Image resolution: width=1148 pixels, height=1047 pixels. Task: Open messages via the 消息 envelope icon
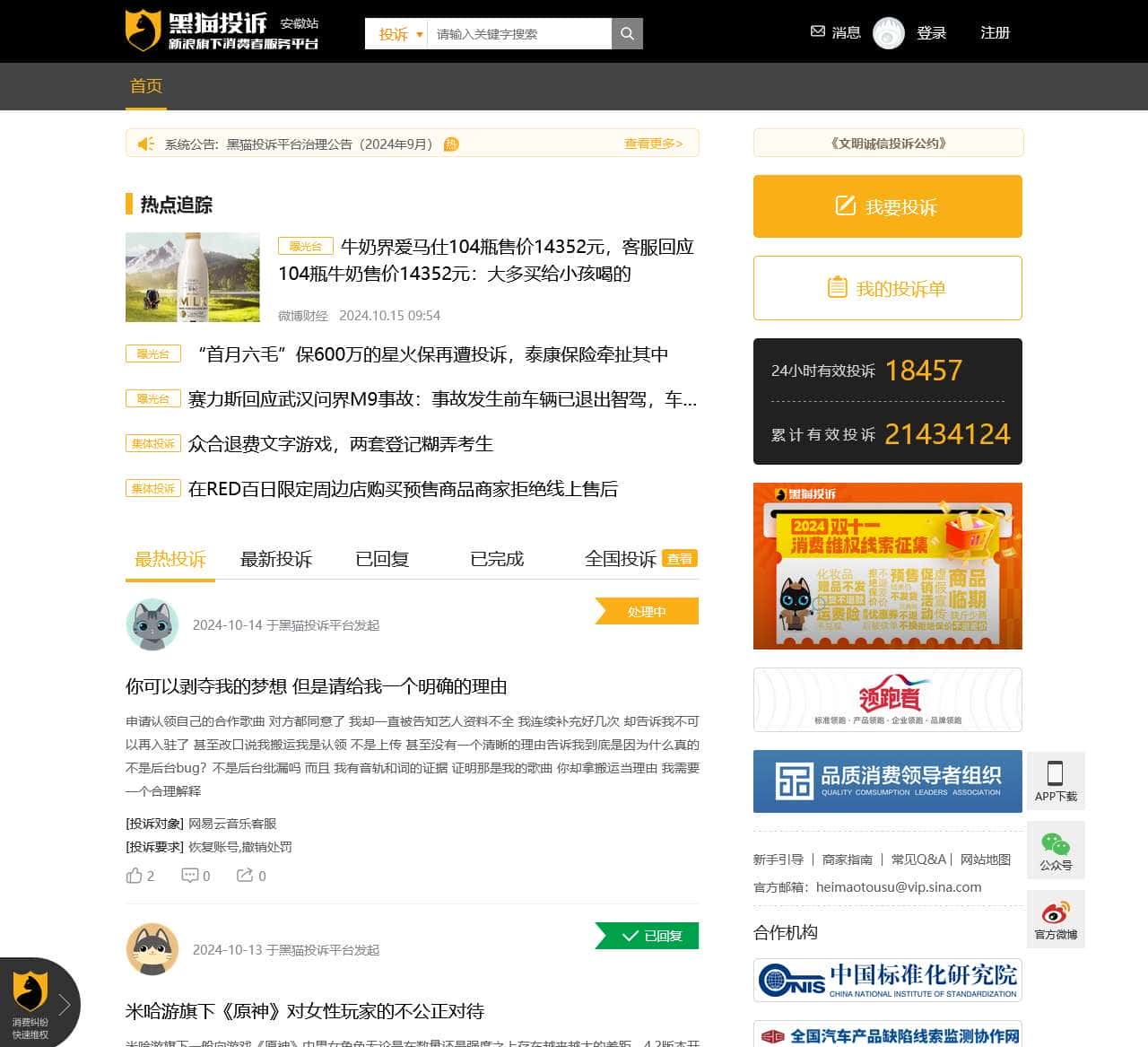tap(817, 31)
